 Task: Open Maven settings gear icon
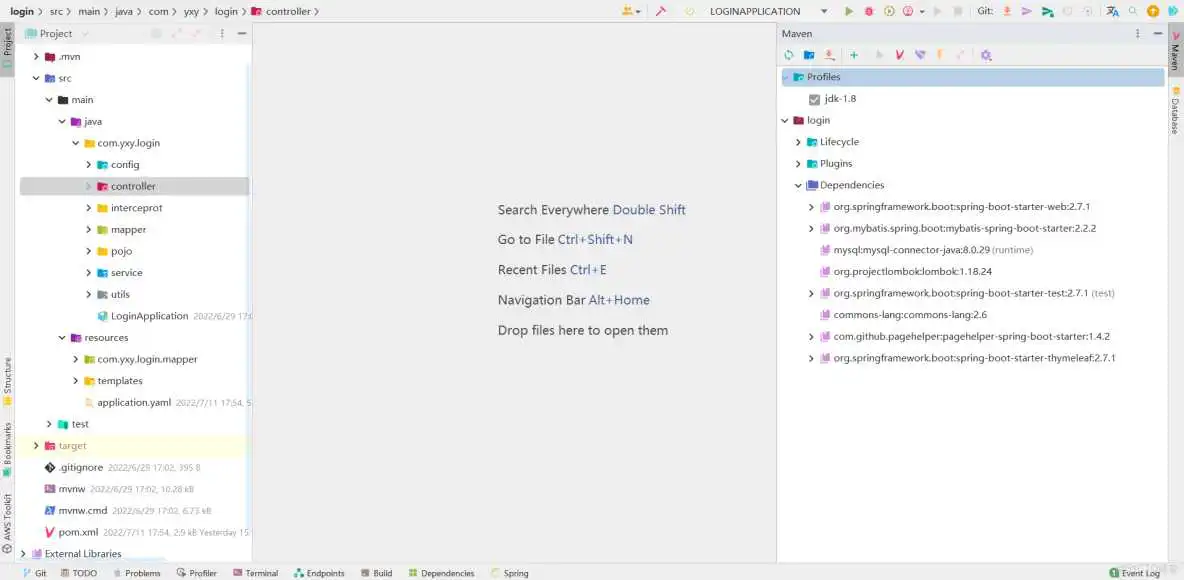click(986, 54)
